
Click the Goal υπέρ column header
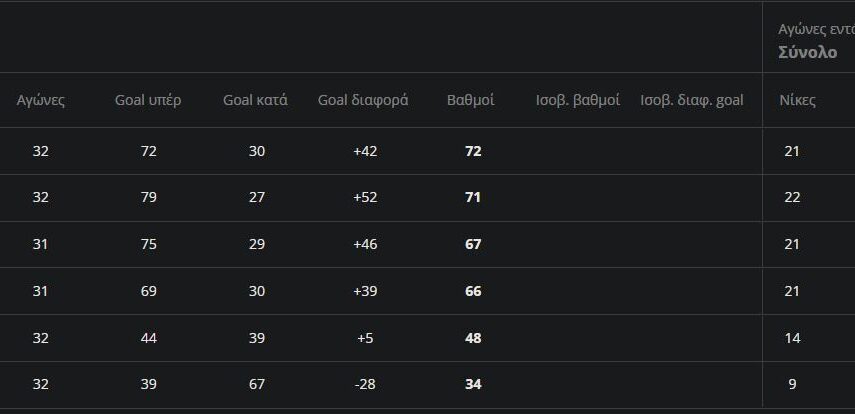[x=148, y=100]
